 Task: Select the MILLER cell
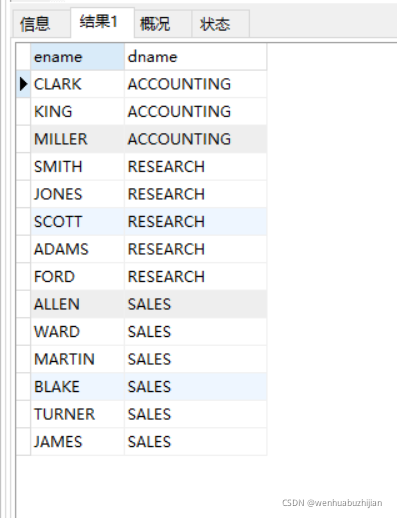77,139
